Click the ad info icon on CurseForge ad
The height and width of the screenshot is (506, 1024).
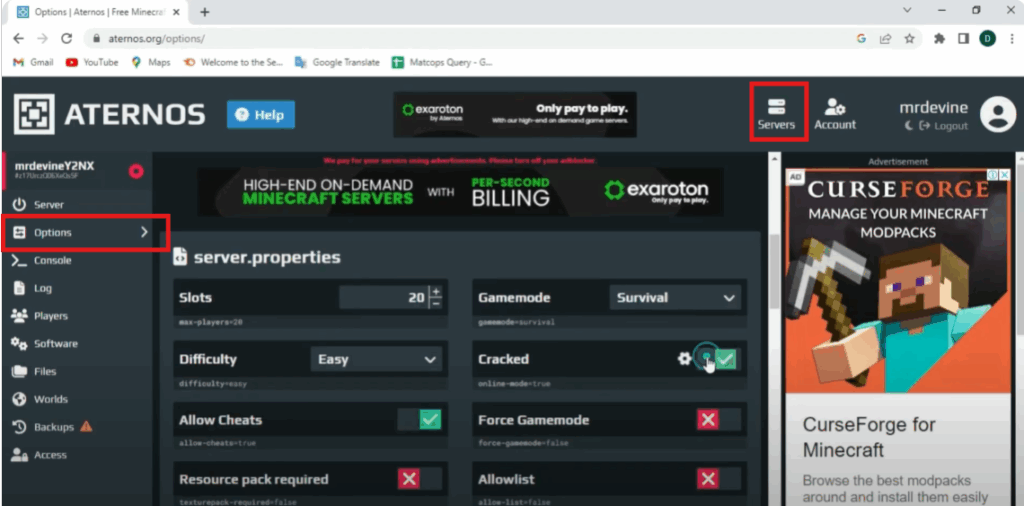click(x=991, y=175)
